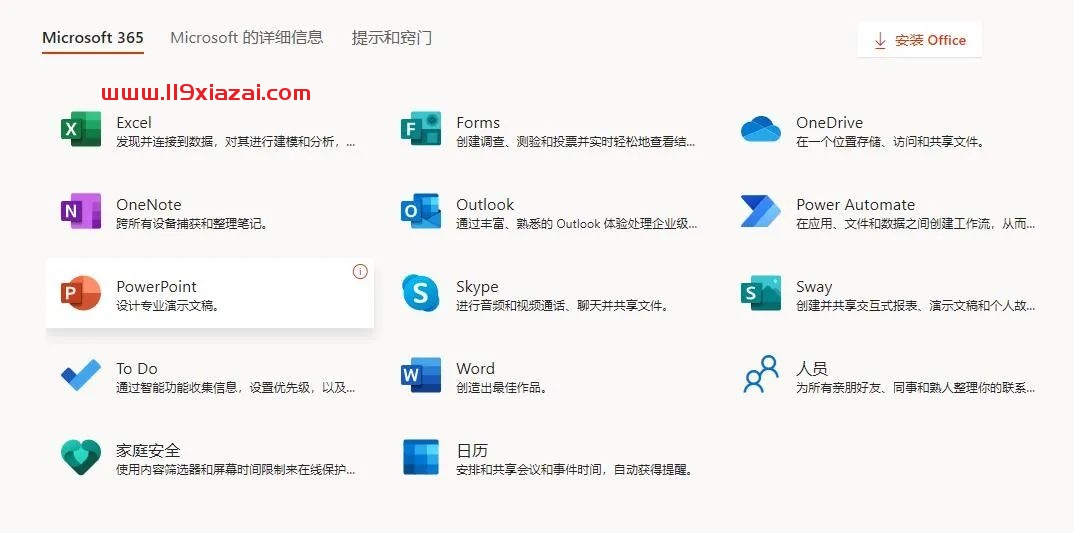Screen dimensions: 1074x533
Task: Open the 人员 people icon
Action: [761, 374]
